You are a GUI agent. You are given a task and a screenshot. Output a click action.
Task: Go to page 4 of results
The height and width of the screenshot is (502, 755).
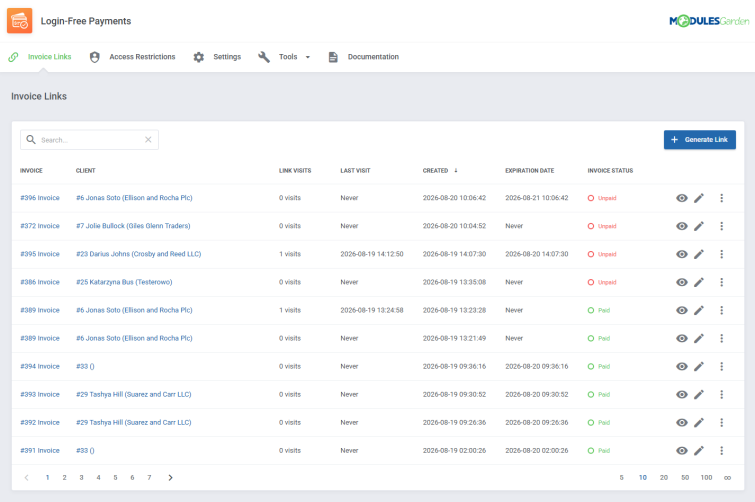(x=98, y=477)
